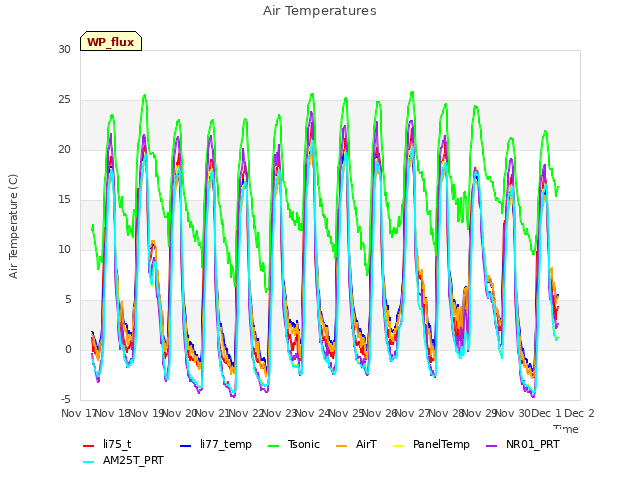
Task: Click the yellow PanelTemp legend swatch
Action: [x=398, y=446]
